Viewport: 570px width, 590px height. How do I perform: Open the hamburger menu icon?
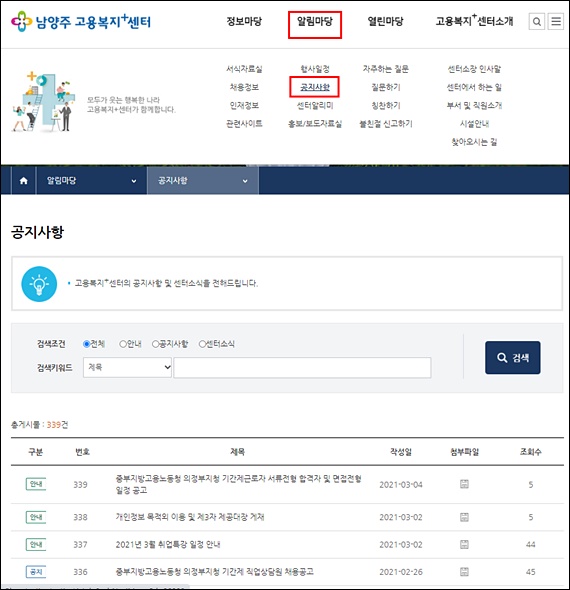click(556, 21)
